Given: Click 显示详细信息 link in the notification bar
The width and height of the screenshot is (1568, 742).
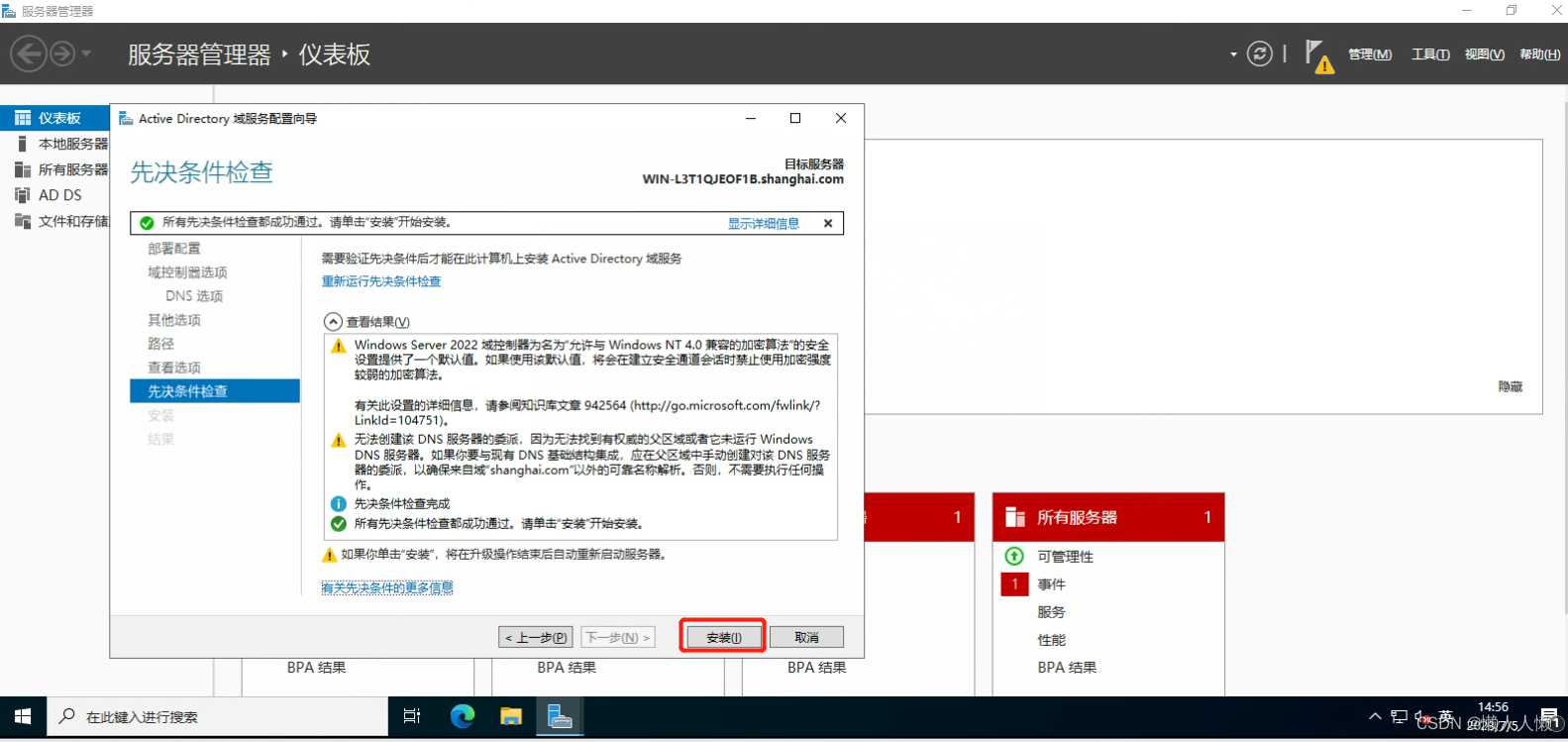Looking at the screenshot, I should pos(764,224).
